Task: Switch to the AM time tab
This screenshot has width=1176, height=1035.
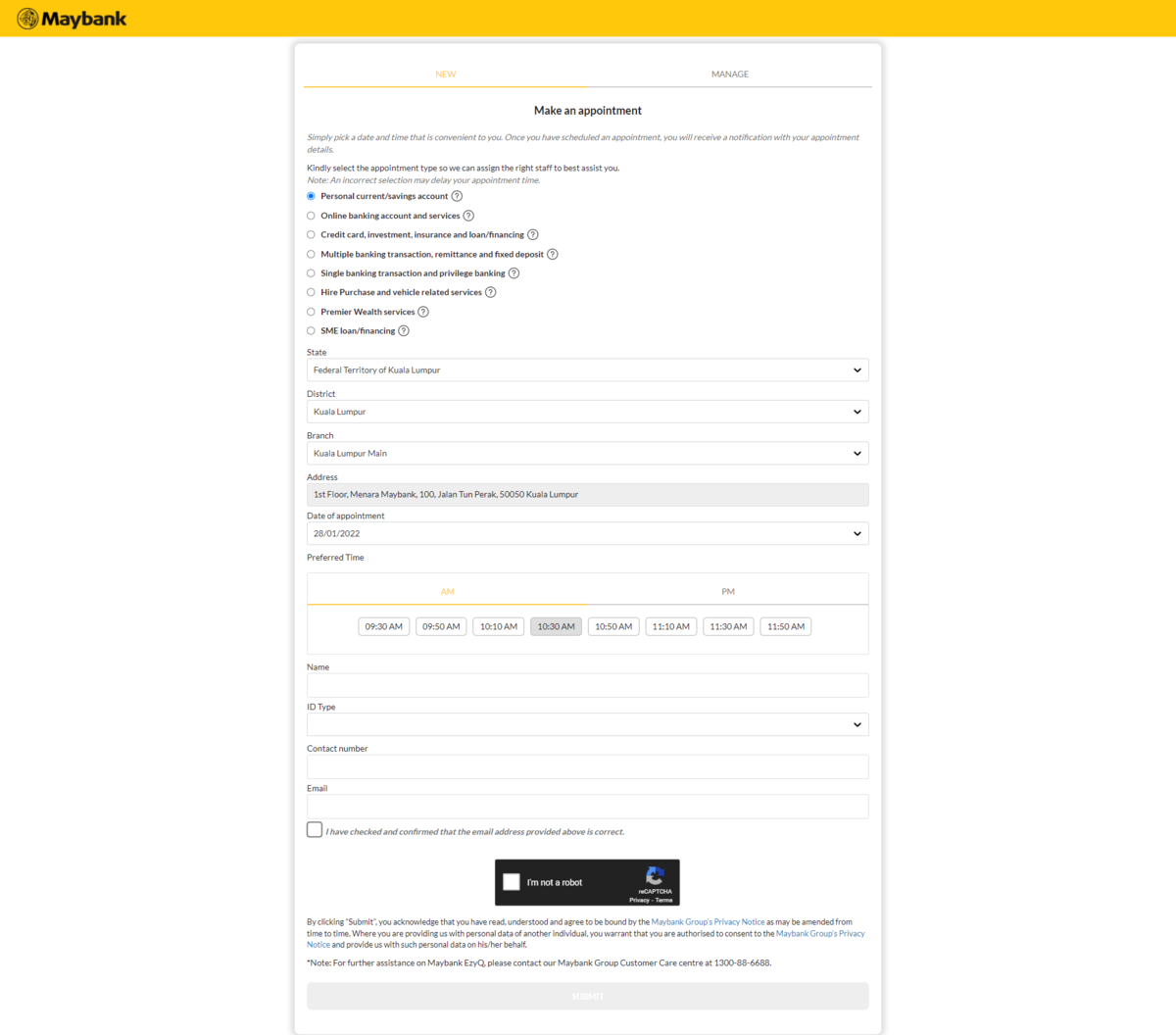Action: pyautogui.click(x=448, y=592)
